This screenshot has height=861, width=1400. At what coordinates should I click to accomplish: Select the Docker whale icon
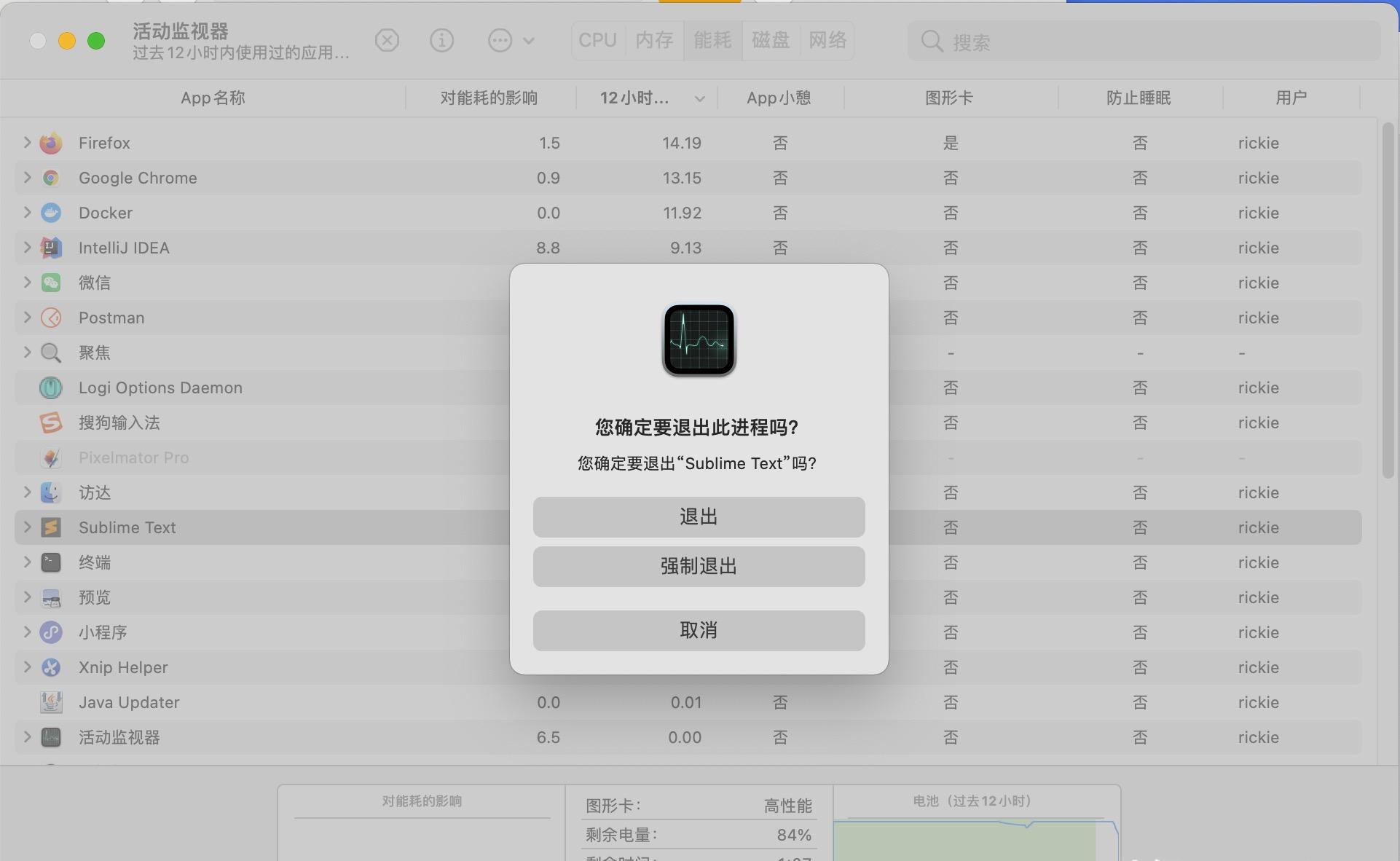point(51,213)
